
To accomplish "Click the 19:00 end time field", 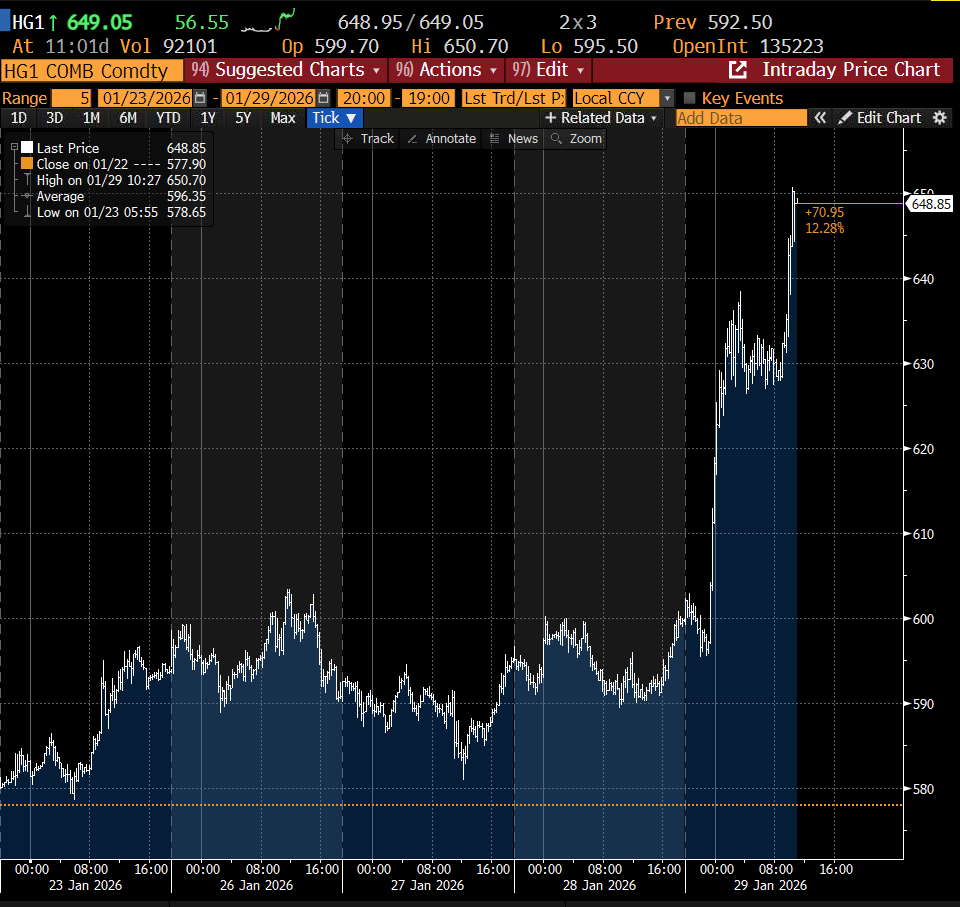I will pos(429,98).
